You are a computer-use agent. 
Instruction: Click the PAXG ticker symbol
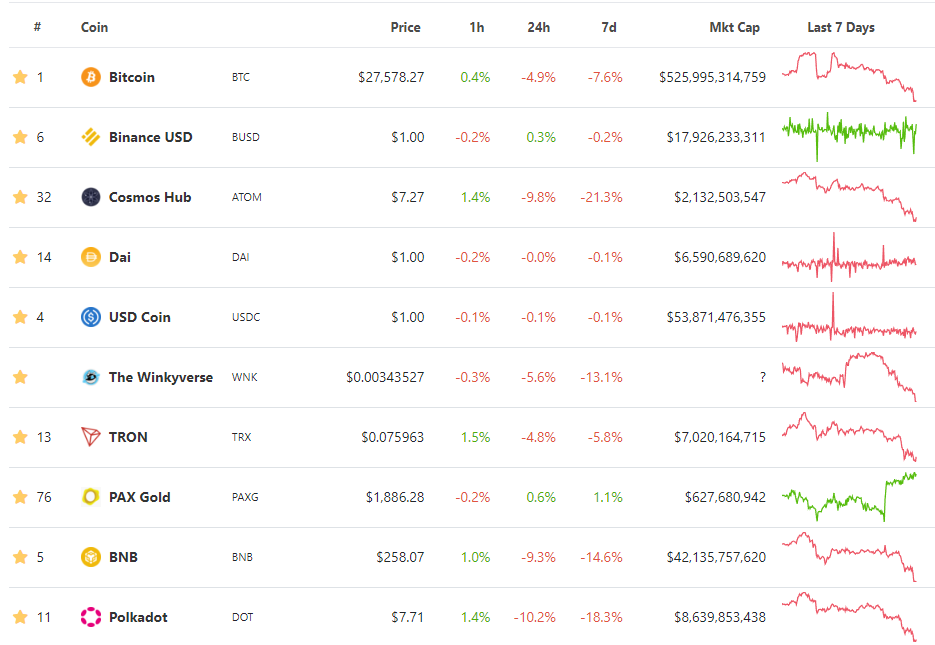point(245,497)
